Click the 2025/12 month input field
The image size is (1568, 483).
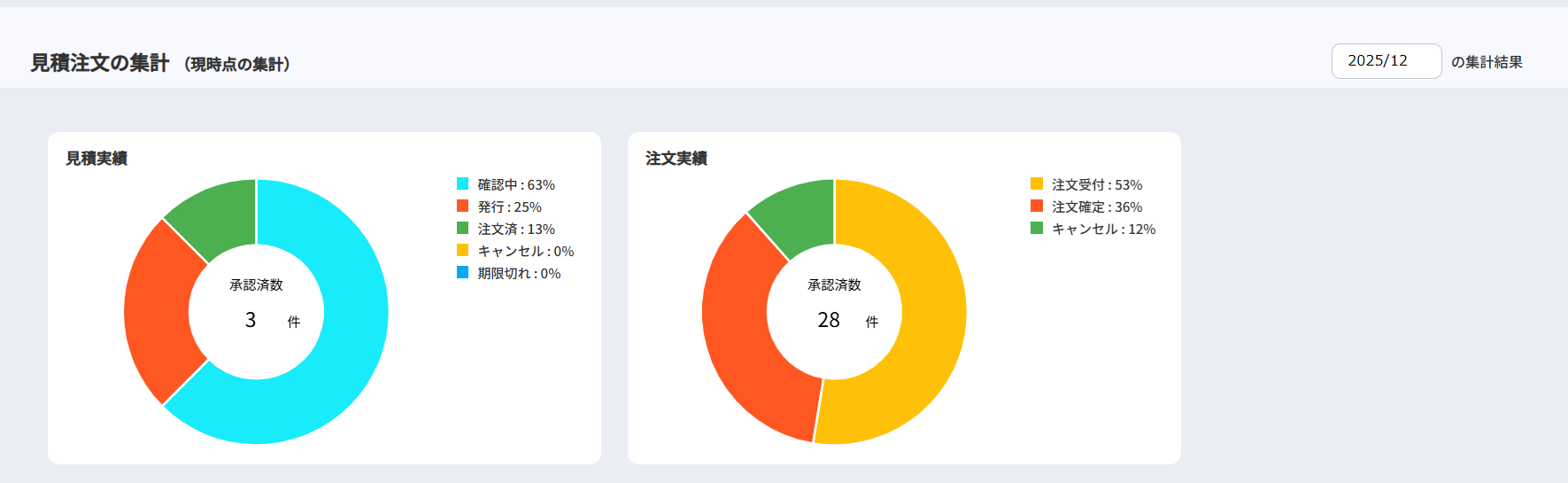point(1385,61)
